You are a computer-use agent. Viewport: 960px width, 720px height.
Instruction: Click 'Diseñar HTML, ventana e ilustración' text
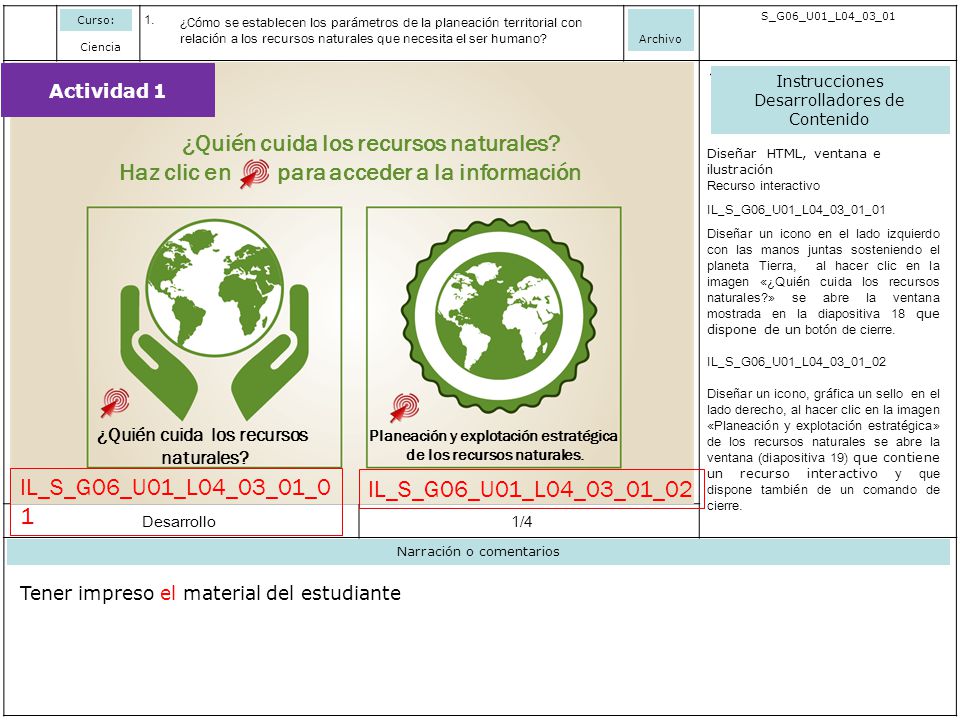pos(793,161)
